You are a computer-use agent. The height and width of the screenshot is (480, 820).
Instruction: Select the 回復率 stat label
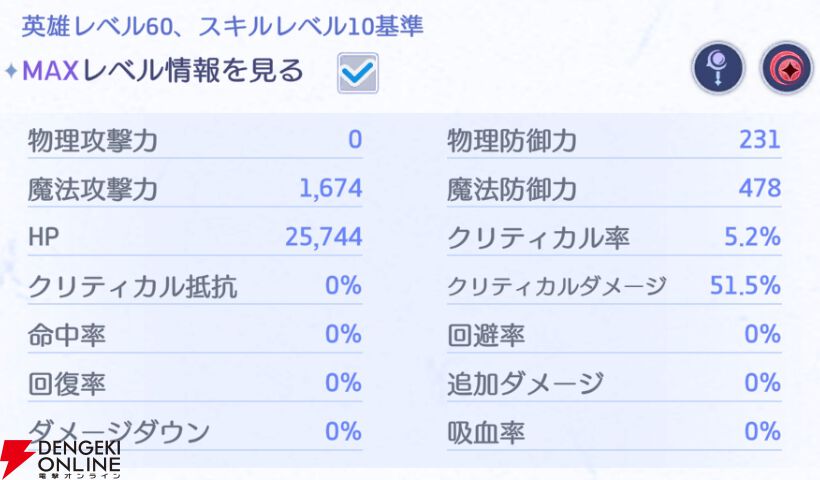click(x=67, y=383)
